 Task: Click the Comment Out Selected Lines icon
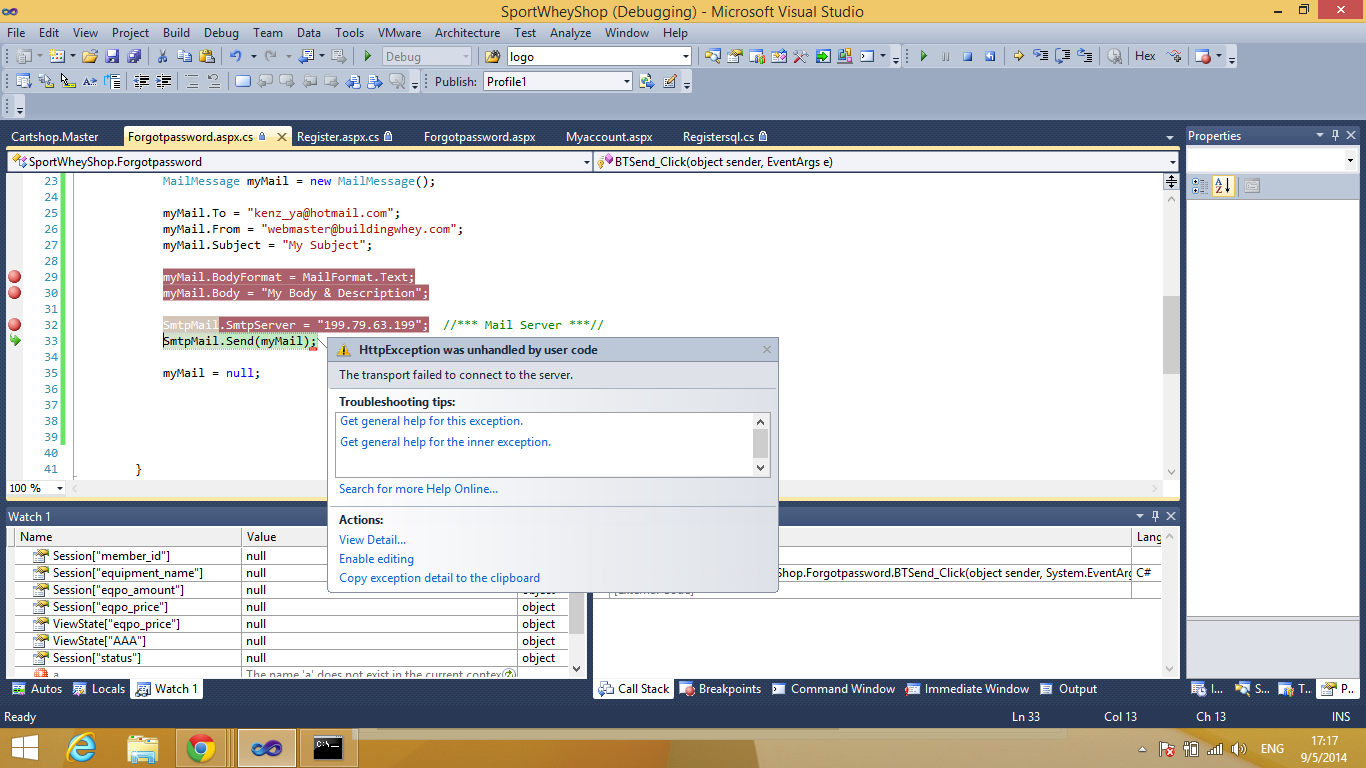click(x=191, y=82)
